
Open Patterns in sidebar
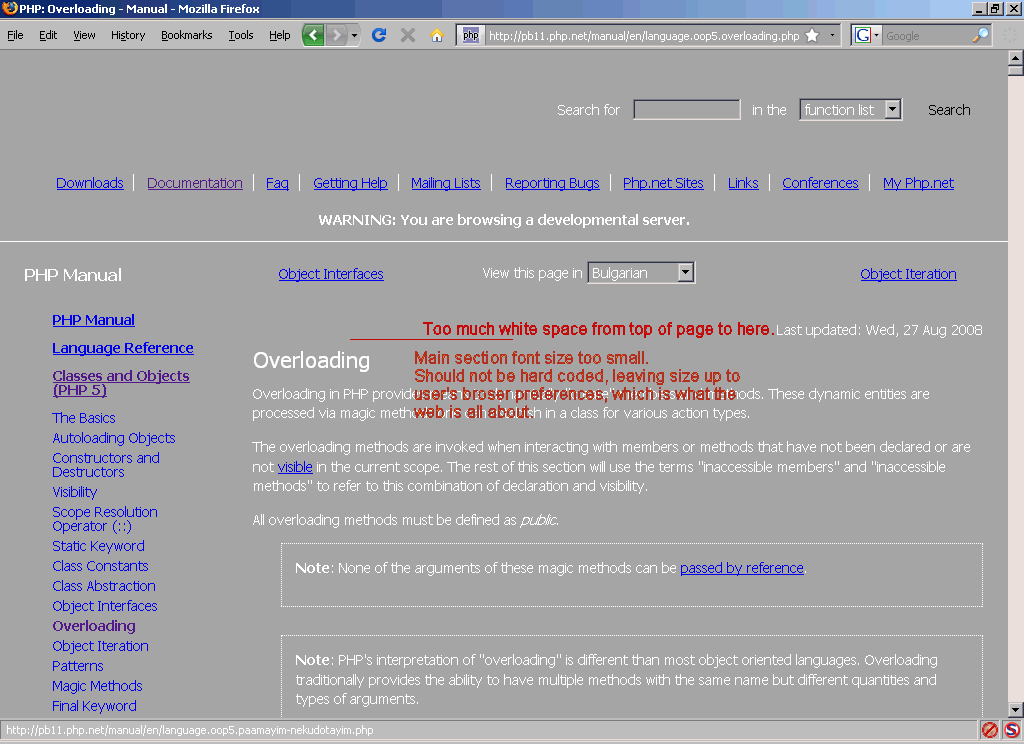point(78,666)
